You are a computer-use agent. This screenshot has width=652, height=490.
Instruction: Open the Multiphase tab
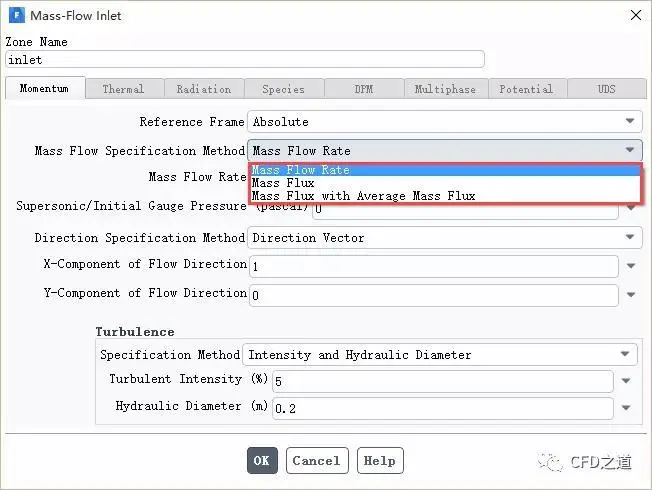tap(445, 89)
